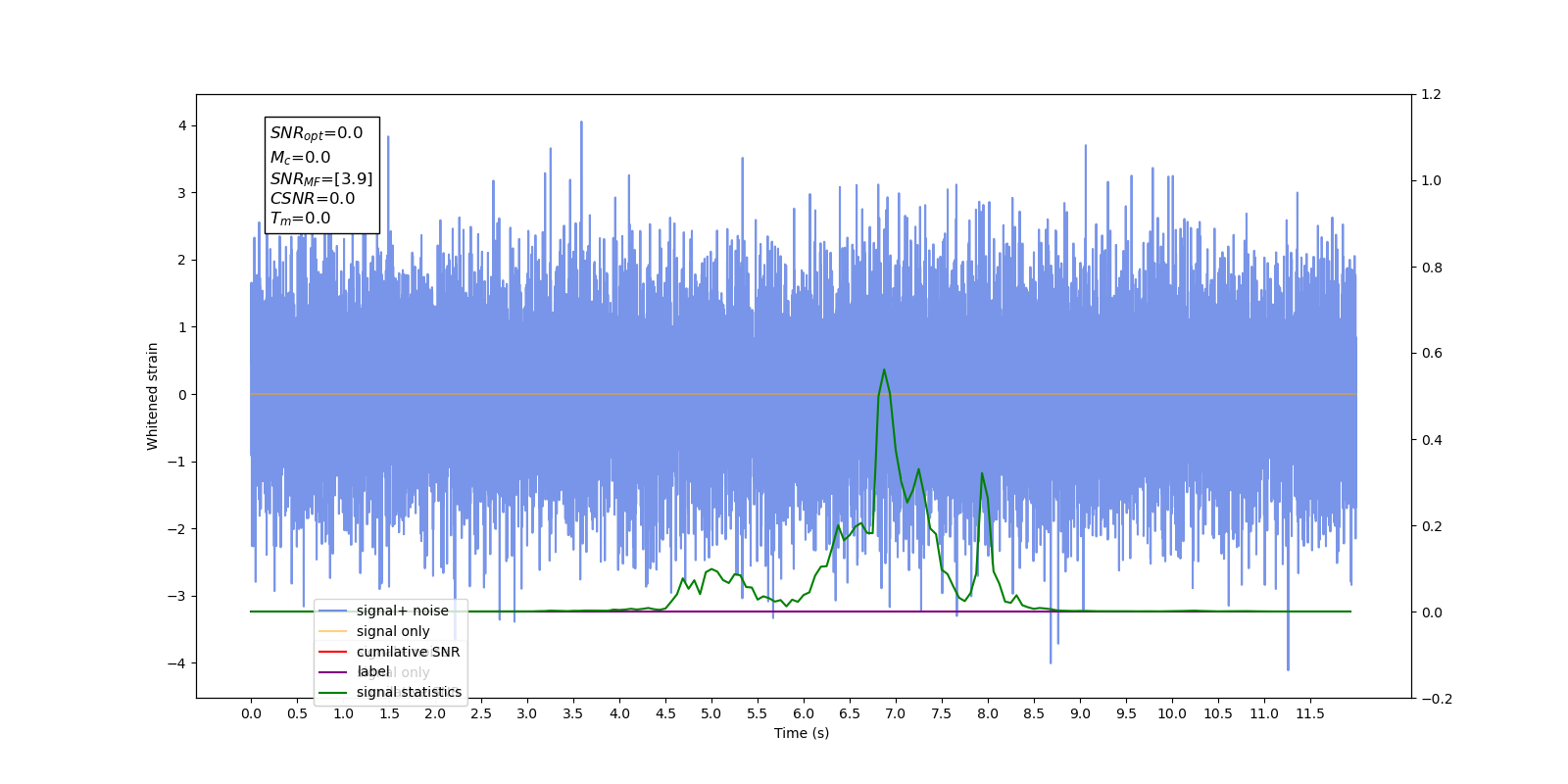Screen dimensions: 1568x784
Task: Click the SNR_opt=0.0 text in info box
Action: 317,133
